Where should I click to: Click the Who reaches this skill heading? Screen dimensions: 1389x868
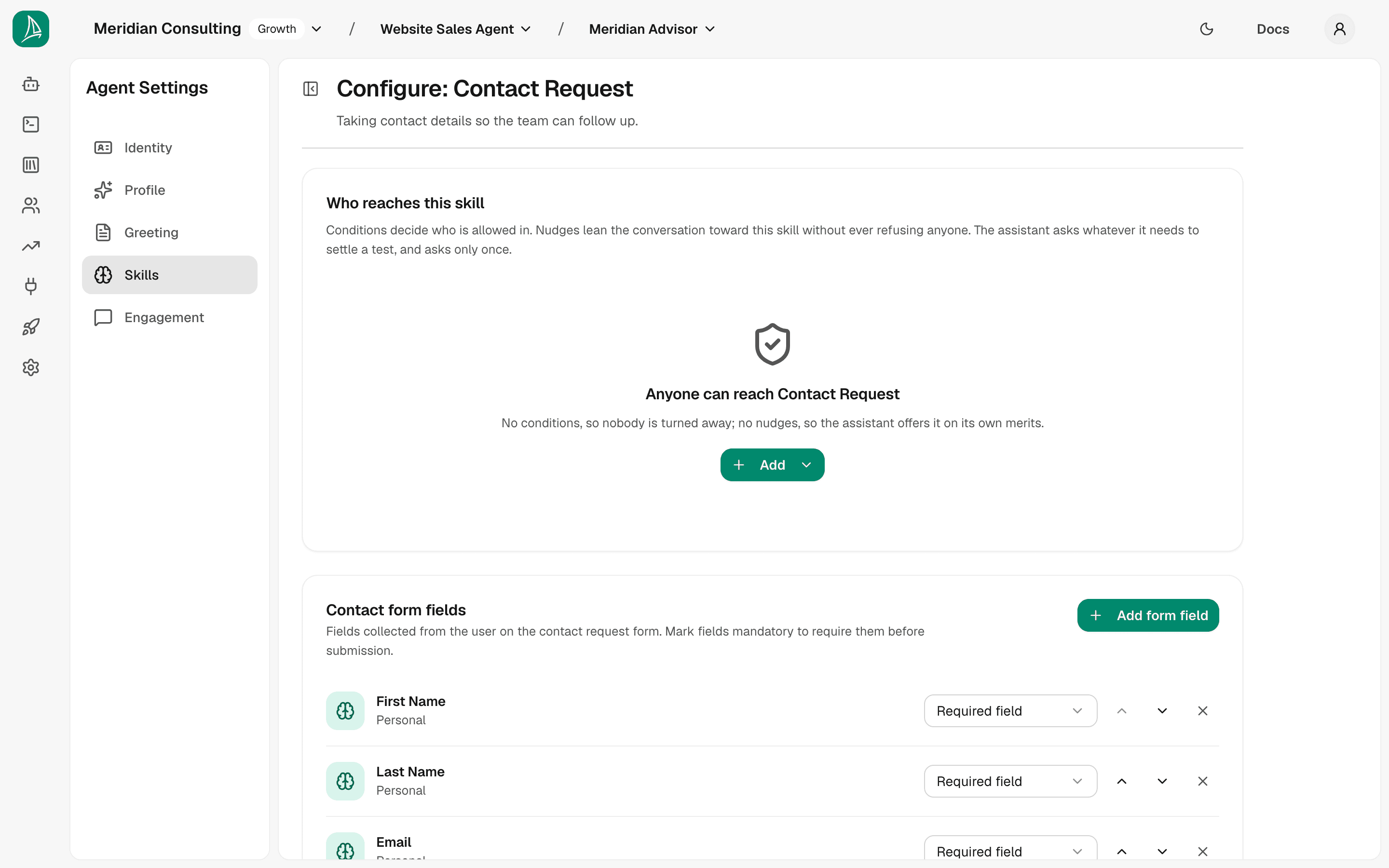405,203
